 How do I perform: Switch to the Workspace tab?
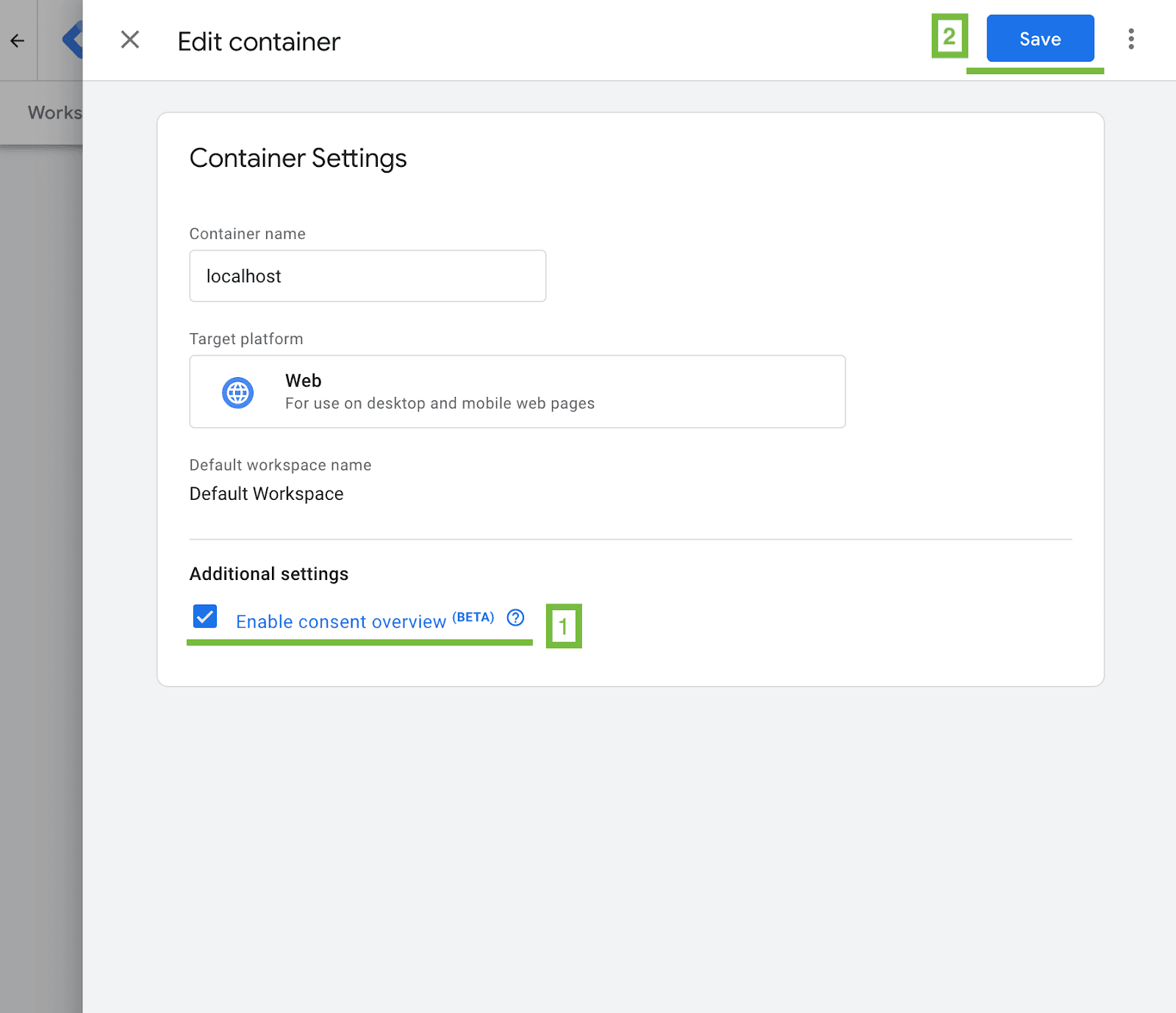[x=54, y=112]
